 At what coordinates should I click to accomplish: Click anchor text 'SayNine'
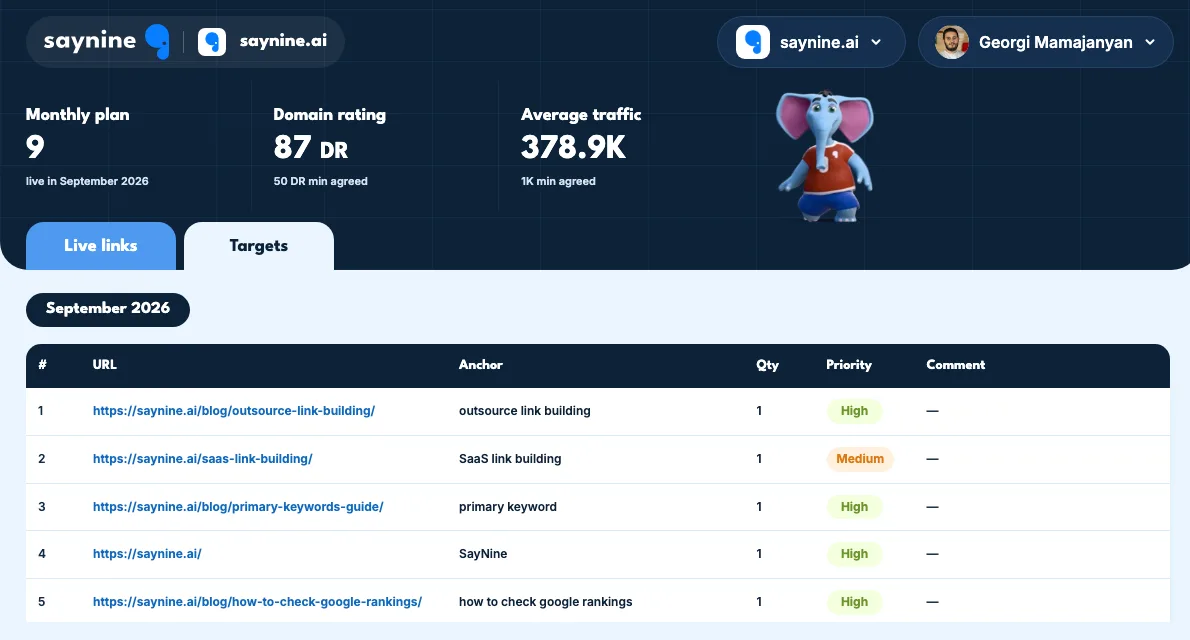[483, 553]
